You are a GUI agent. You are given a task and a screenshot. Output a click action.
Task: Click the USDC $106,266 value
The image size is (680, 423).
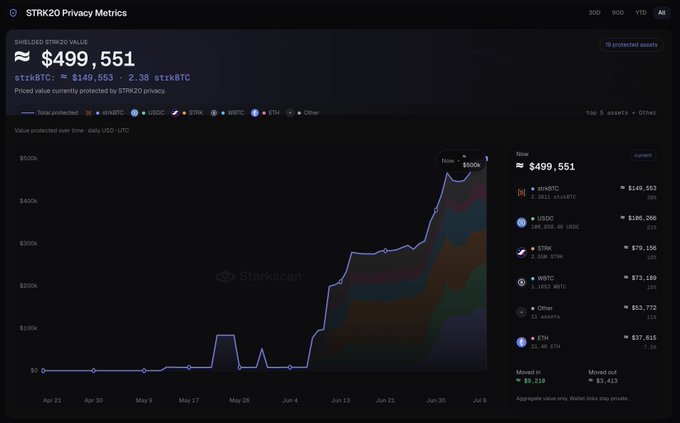pos(638,218)
